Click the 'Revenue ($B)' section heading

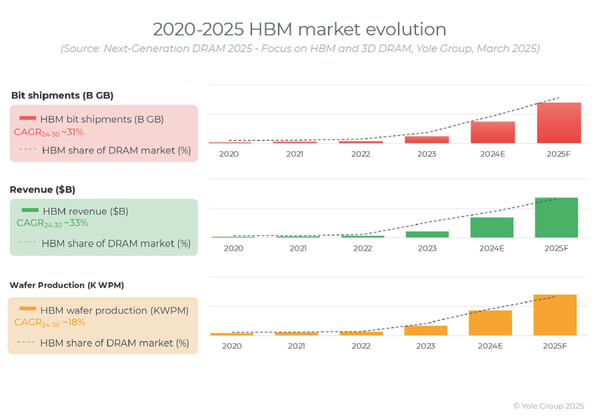[x=43, y=189]
